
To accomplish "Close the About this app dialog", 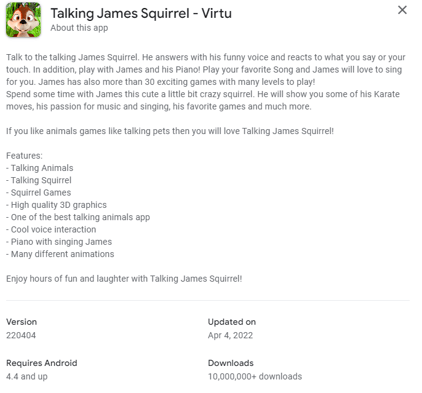I will point(402,10).
